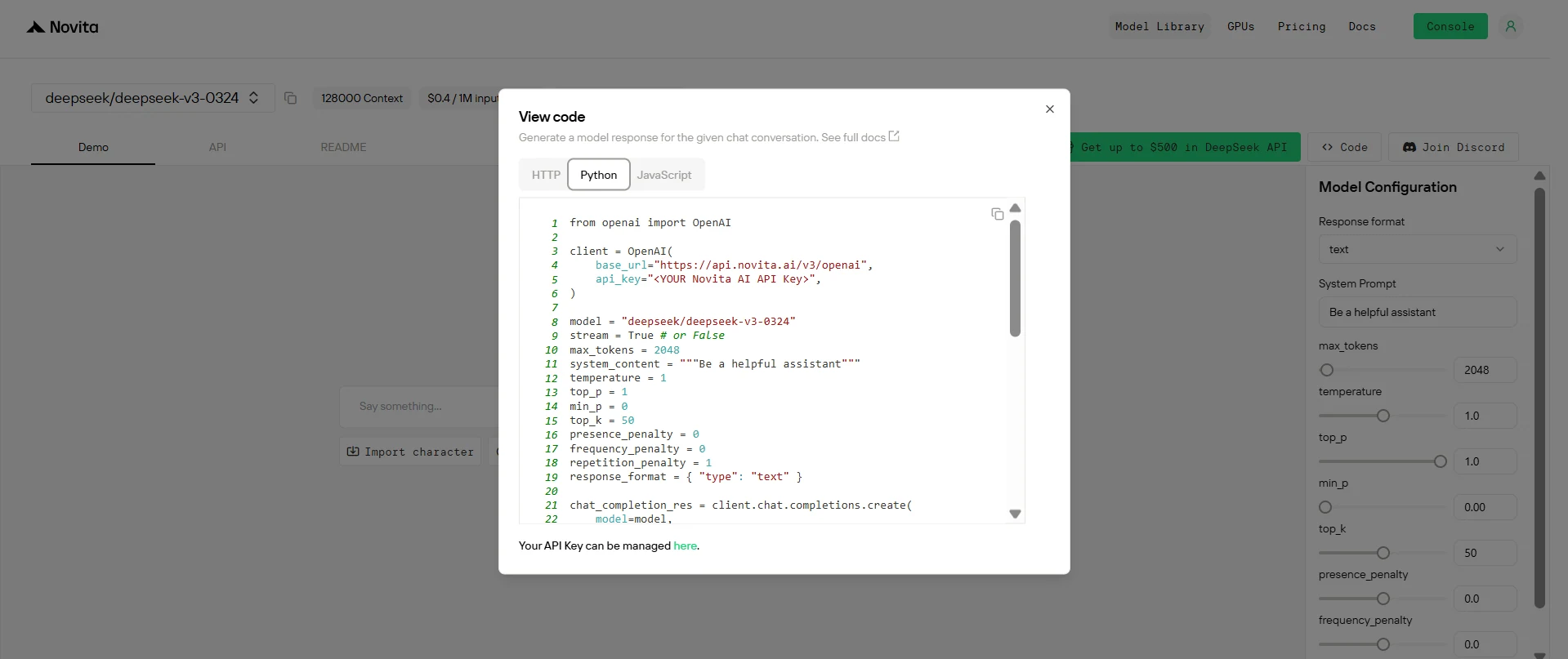Screen dimensions: 1568x659
Task: Click the min_p value field 0.00
Action: pos(1485,507)
